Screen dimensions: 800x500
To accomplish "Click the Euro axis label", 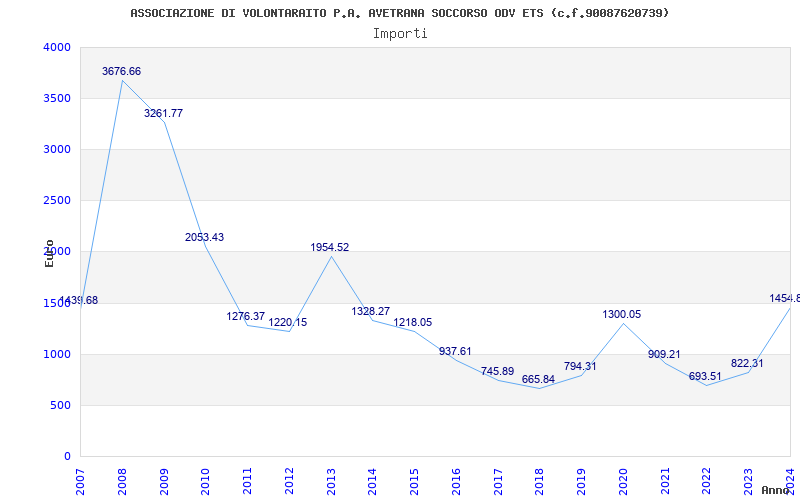I will point(49,254).
